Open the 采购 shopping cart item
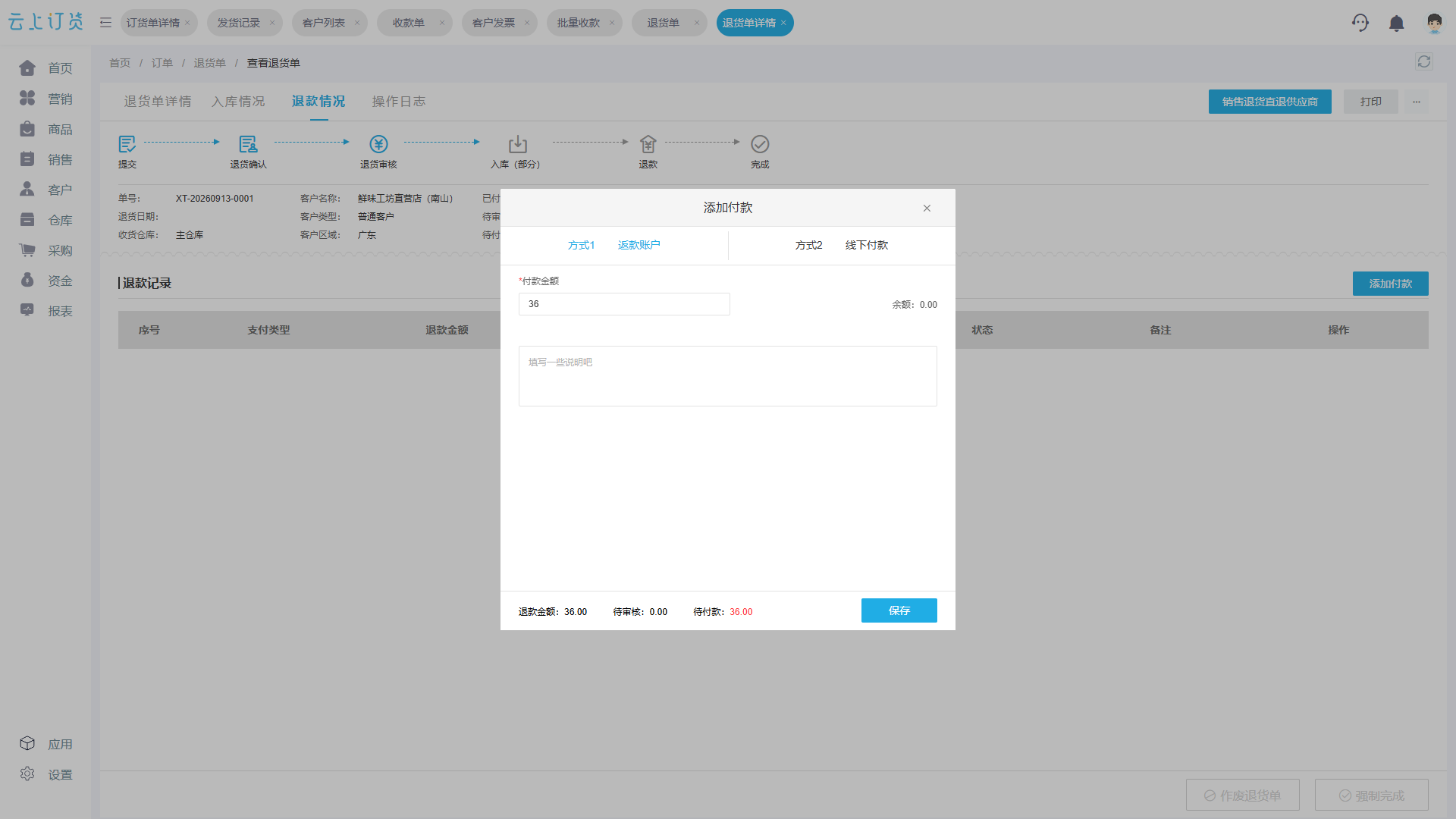This screenshot has height=819, width=1456. click(45, 250)
